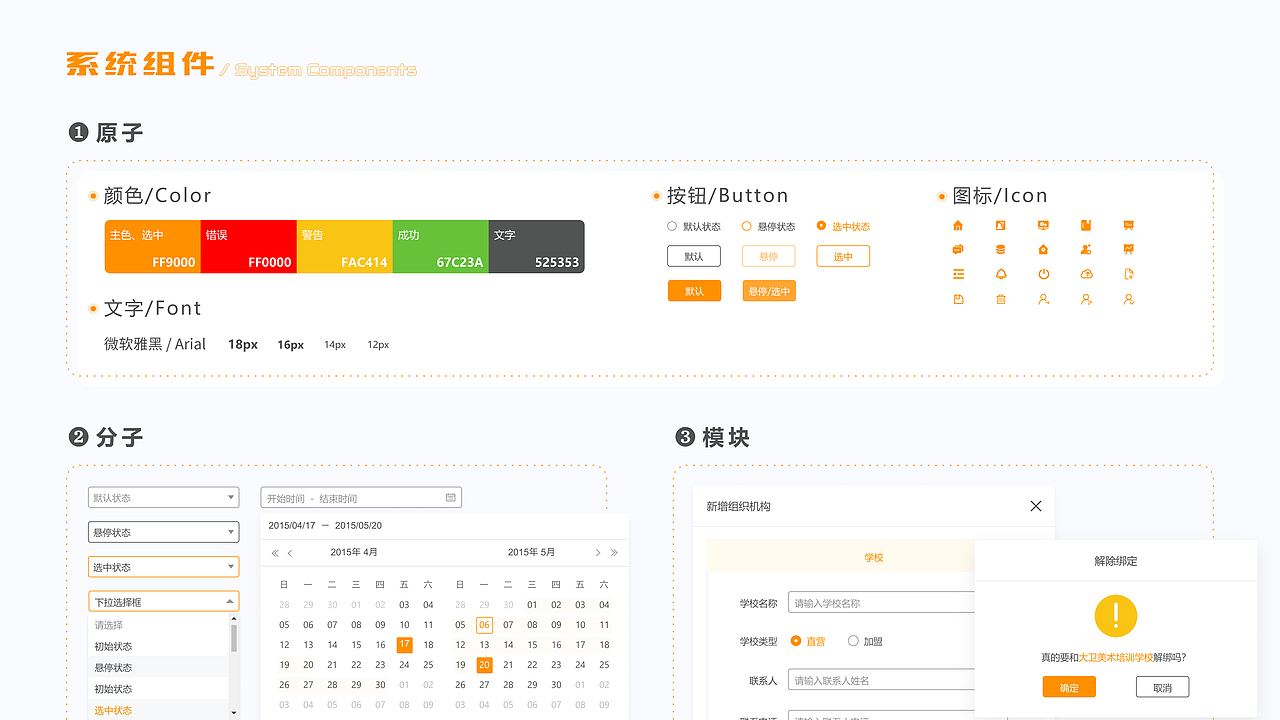Click the cloud upload icon

coord(1087,274)
